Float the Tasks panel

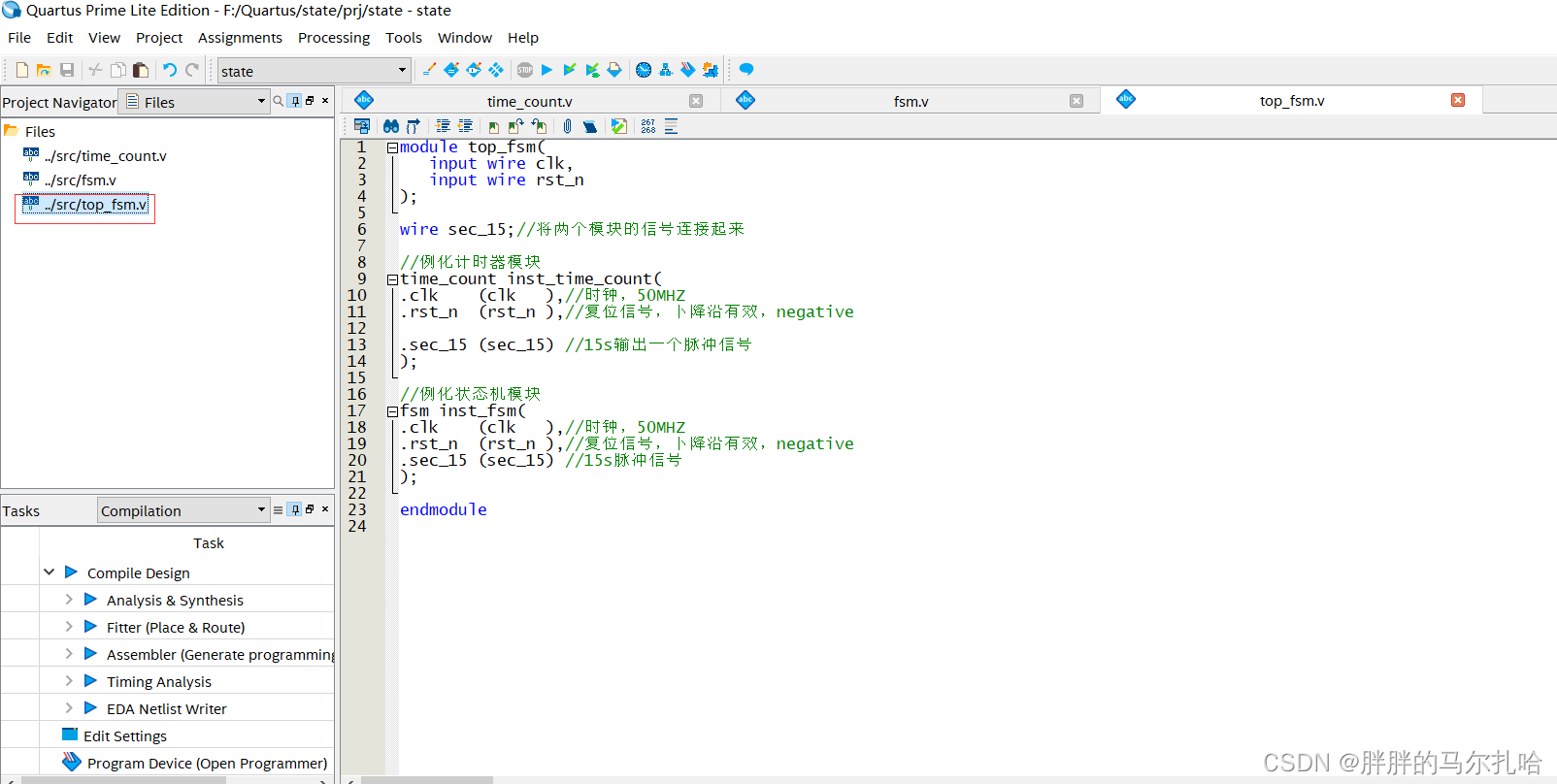tap(310, 509)
